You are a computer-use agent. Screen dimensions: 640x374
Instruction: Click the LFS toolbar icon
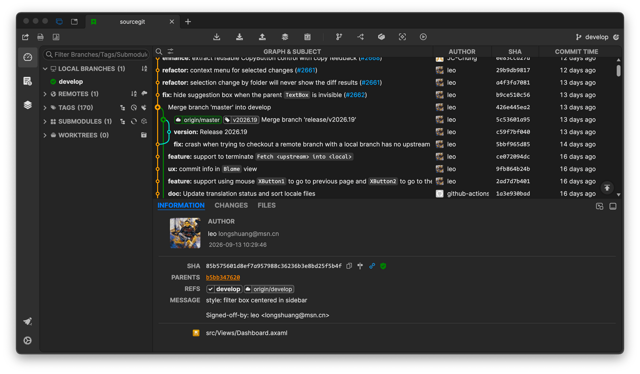coord(381,37)
